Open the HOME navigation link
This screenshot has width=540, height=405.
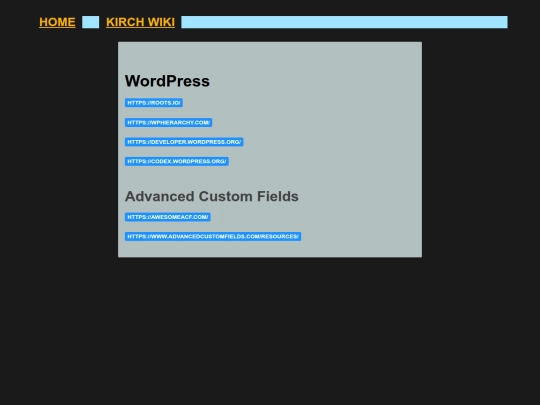coord(57,22)
